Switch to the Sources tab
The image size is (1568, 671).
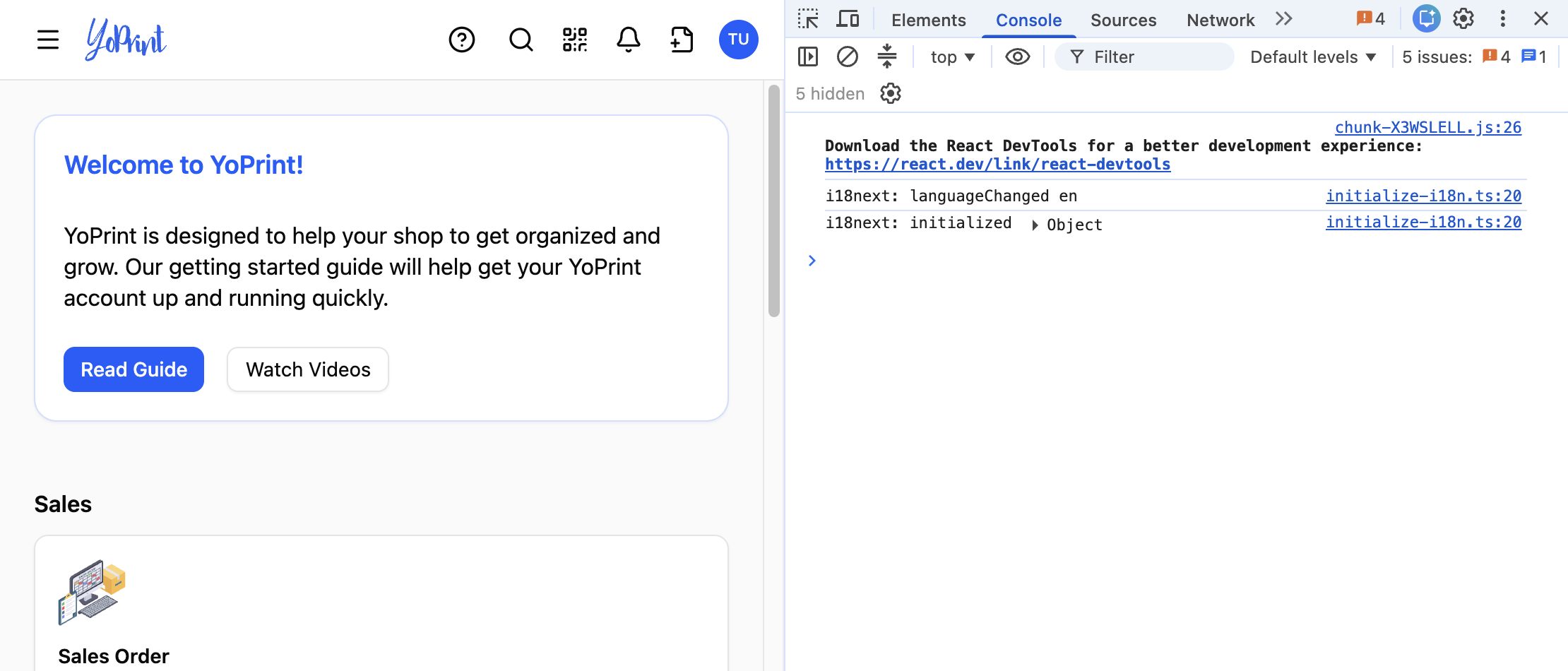1123,20
